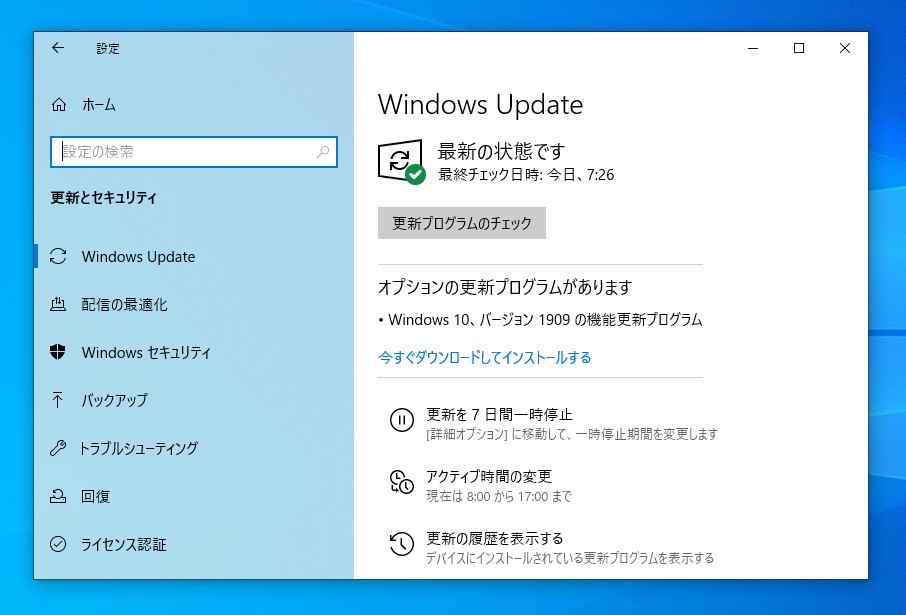Minimize the 設定 window
The image size is (906, 615).
tap(753, 49)
